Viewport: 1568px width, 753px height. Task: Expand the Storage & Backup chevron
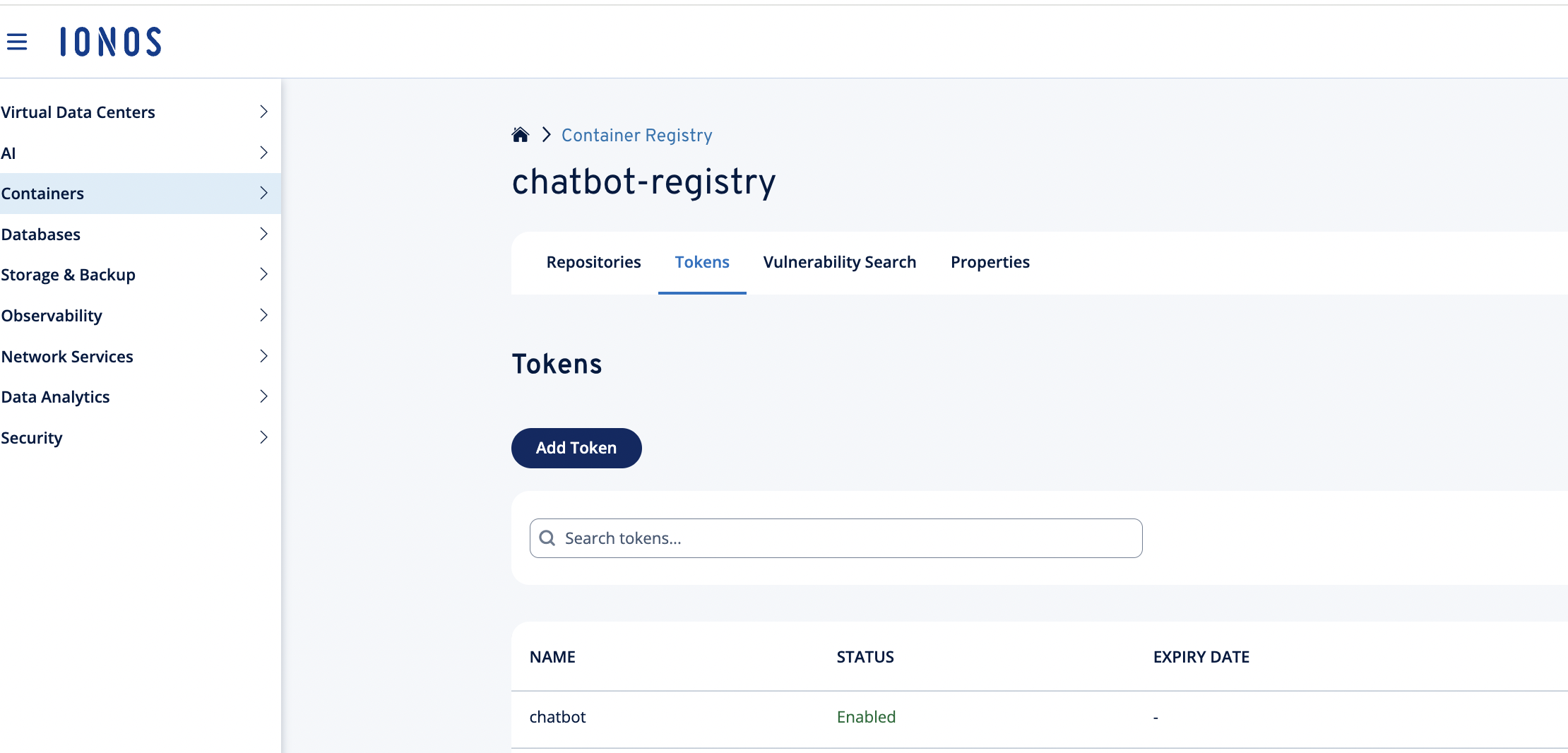264,275
